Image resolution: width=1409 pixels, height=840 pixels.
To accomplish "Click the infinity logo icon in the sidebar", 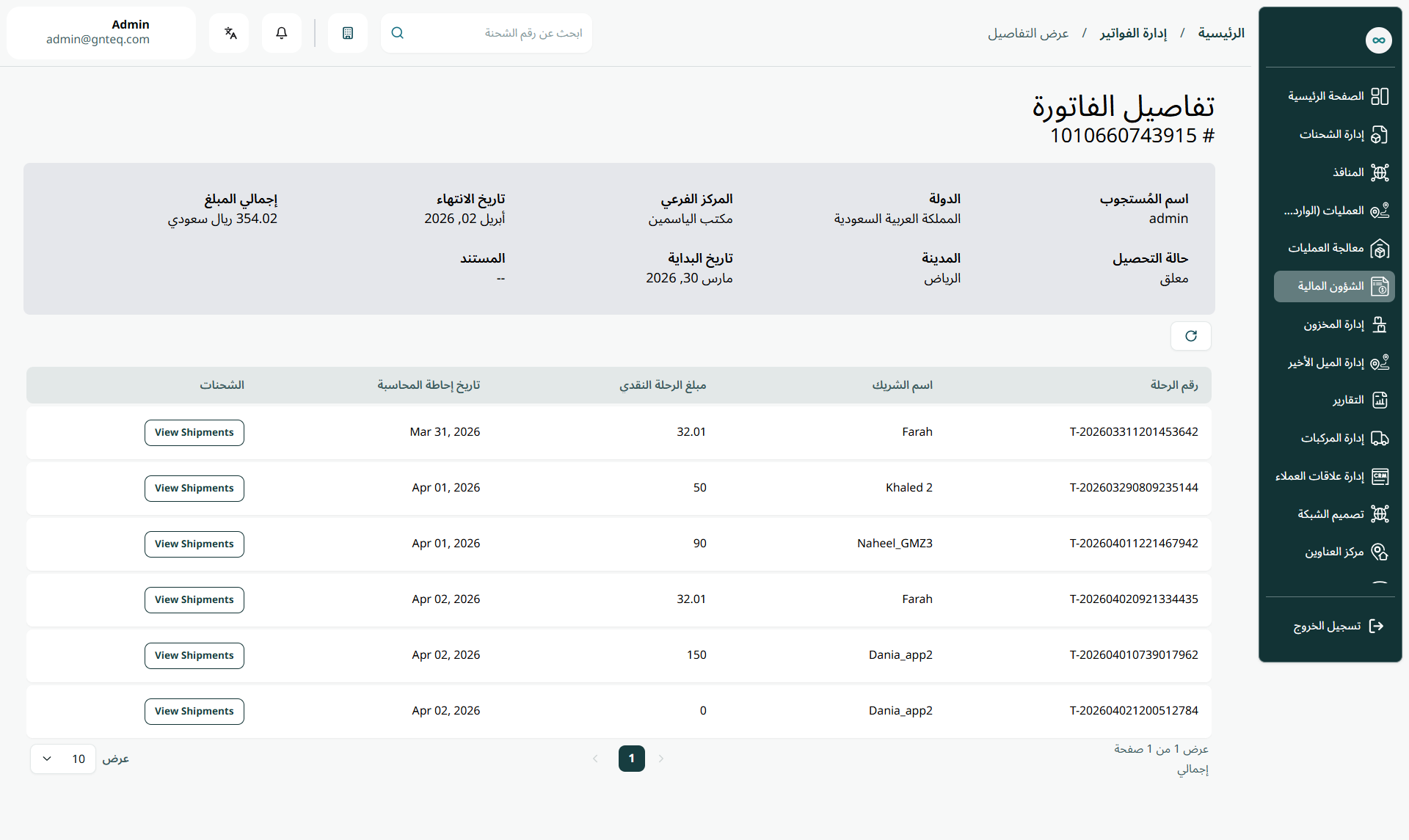I will coord(1378,40).
